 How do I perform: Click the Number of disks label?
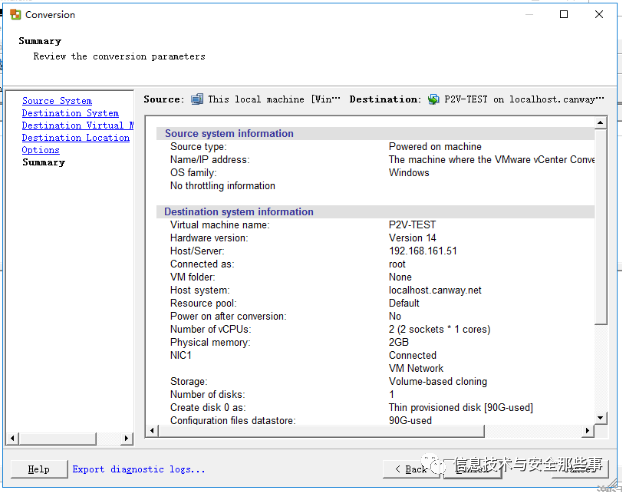[x=207, y=394]
